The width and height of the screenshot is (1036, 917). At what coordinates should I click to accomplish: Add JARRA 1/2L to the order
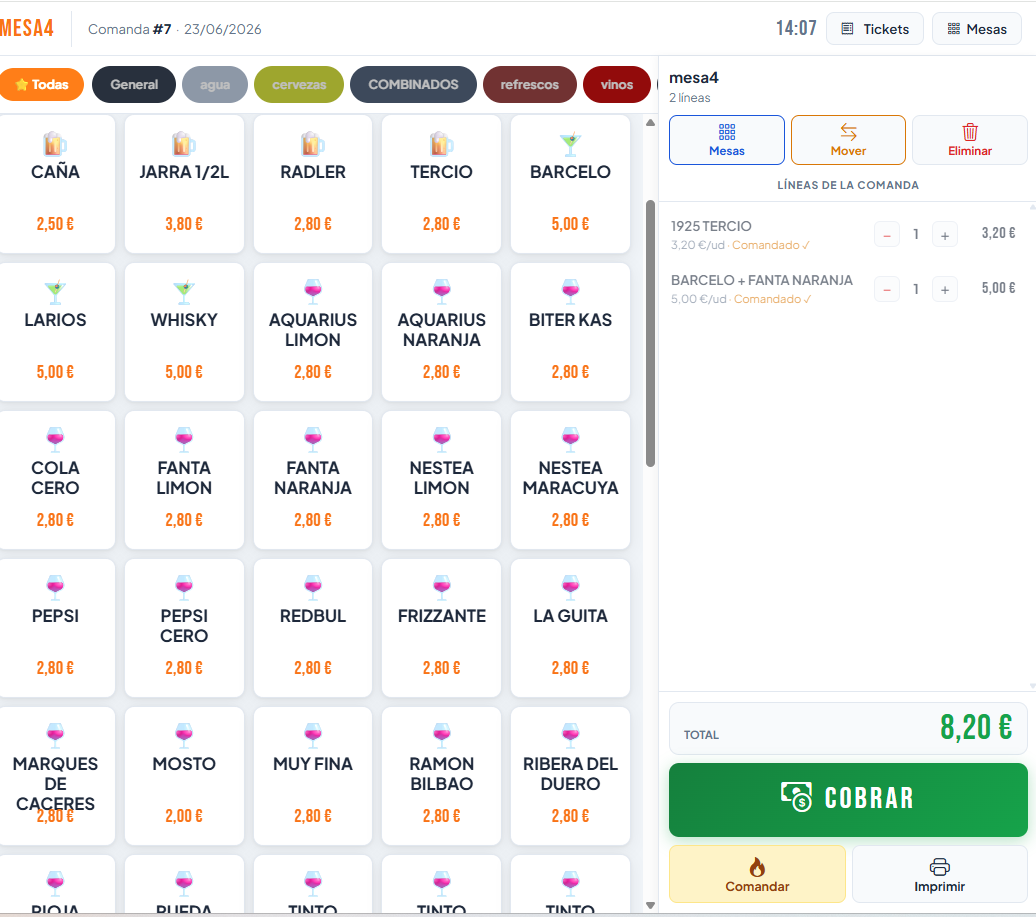pos(184,184)
